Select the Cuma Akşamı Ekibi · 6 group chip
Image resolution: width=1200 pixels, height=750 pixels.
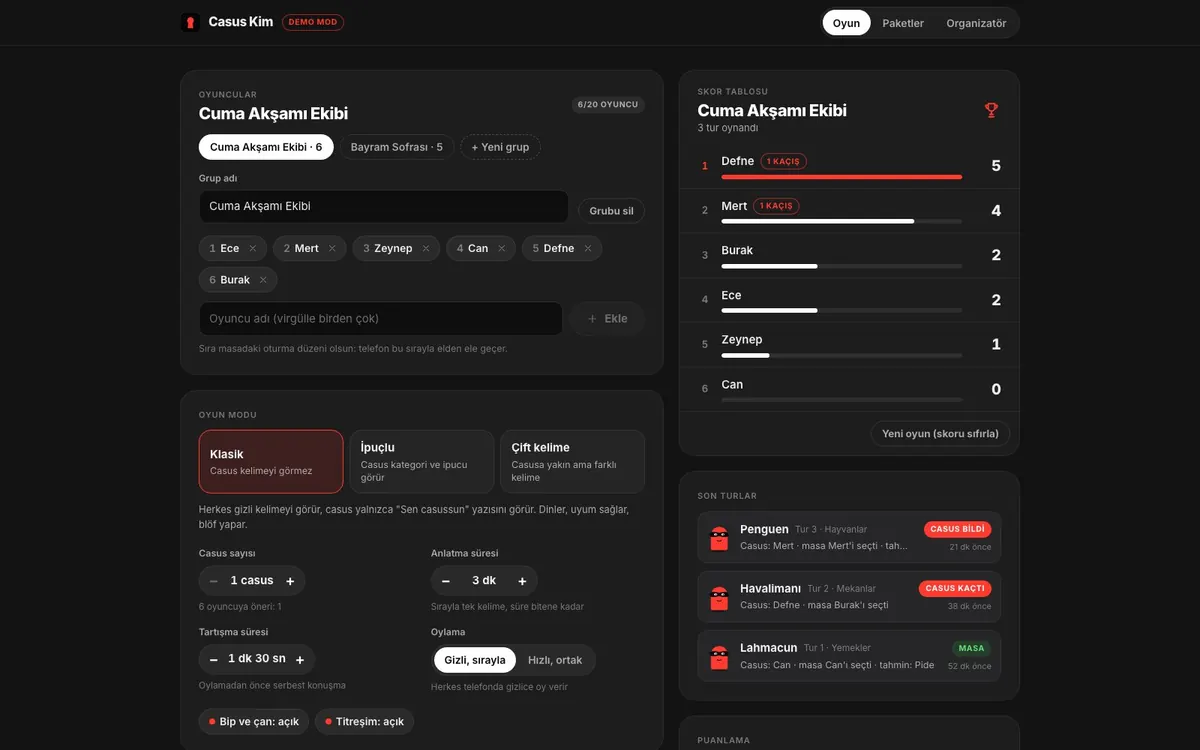pos(266,147)
